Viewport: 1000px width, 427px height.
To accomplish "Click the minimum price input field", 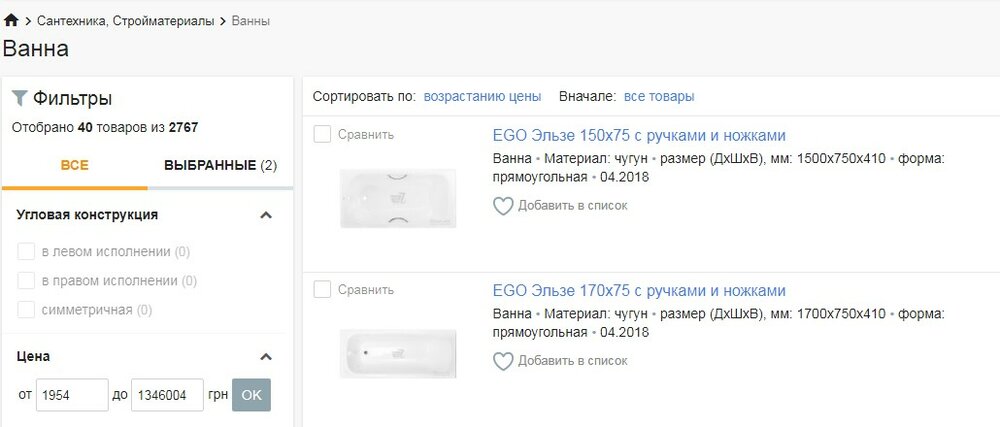I will [72, 395].
